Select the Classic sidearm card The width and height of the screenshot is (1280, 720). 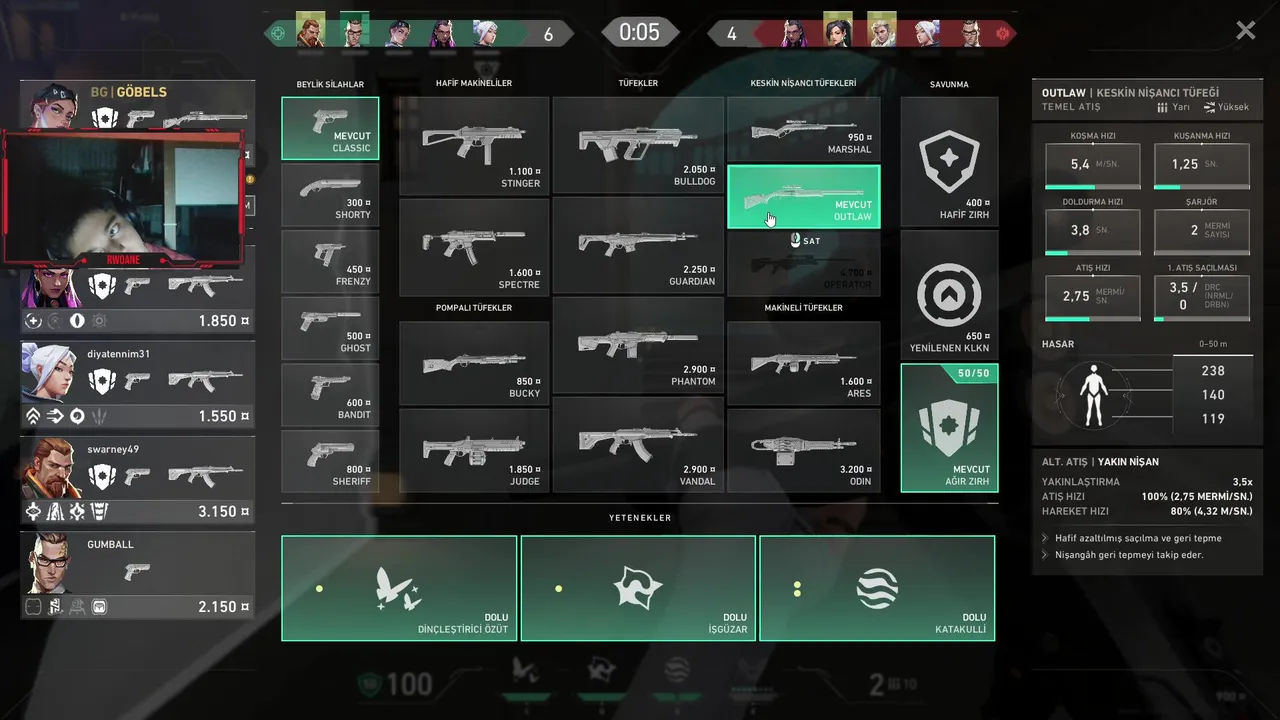tap(330, 128)
